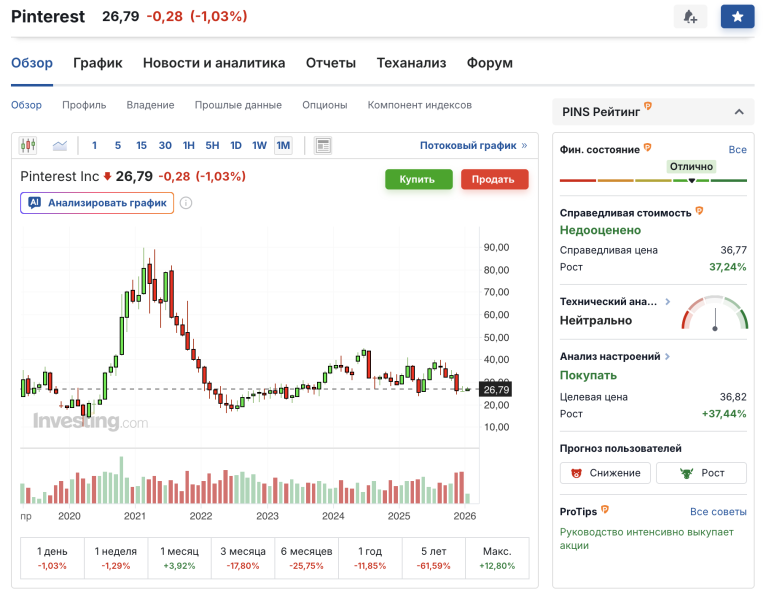Select the 1D chart interval
The width and height of the screenshot is (774, 600).
[x=236, y=146]
